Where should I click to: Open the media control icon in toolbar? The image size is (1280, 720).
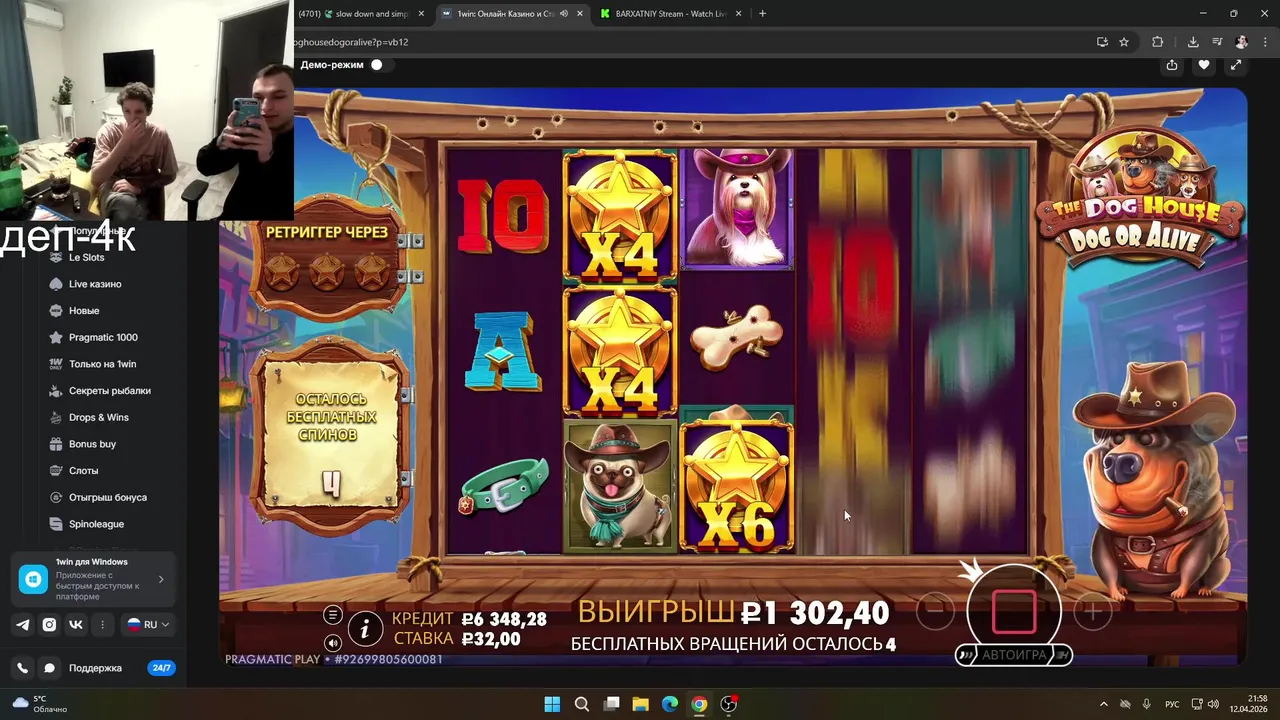[1217, 42]
